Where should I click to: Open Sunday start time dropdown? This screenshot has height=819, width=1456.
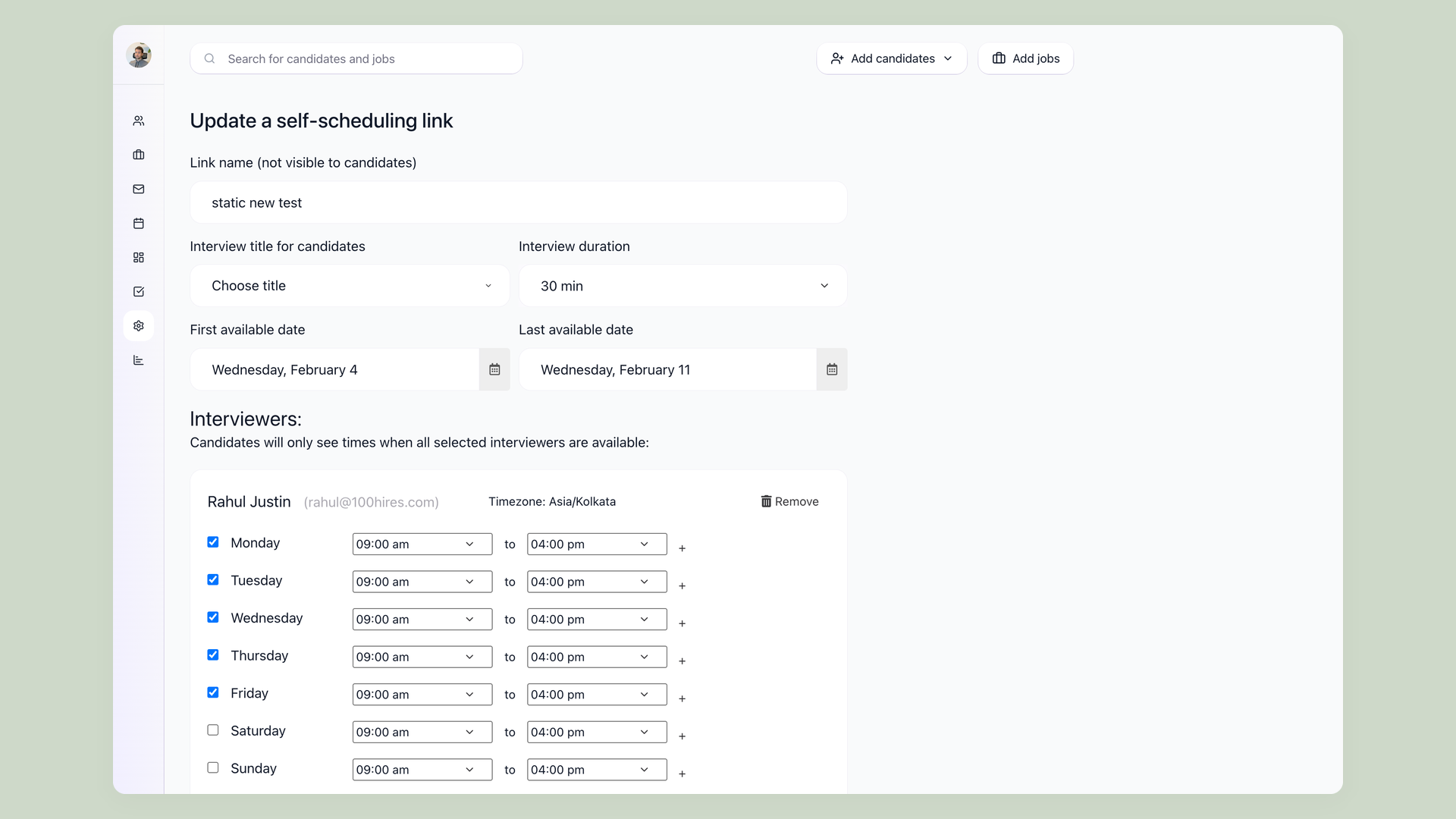pyautogui.click(x=422, y=769)
